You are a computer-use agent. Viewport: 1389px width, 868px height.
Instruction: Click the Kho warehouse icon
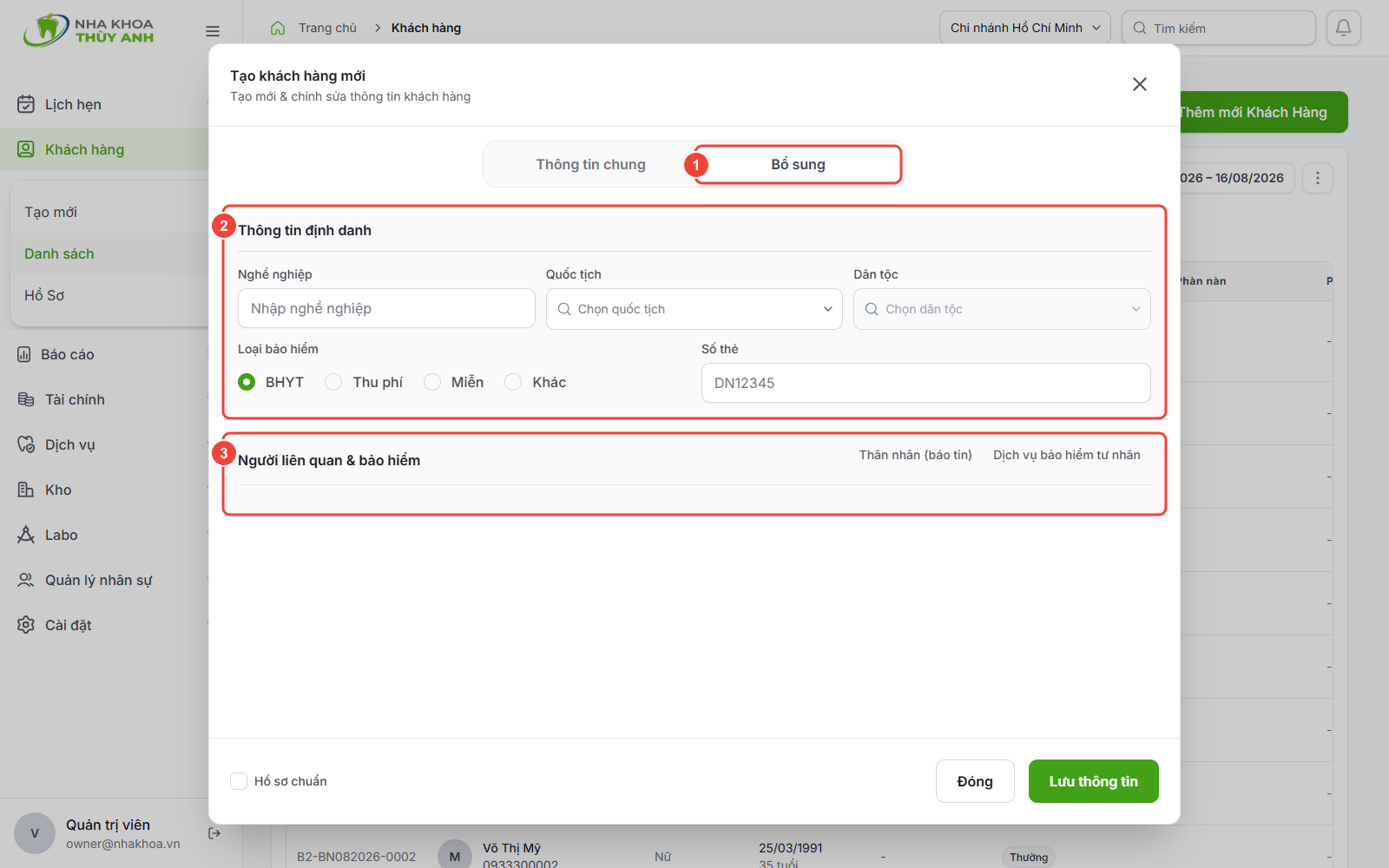[x=26, y=490]
